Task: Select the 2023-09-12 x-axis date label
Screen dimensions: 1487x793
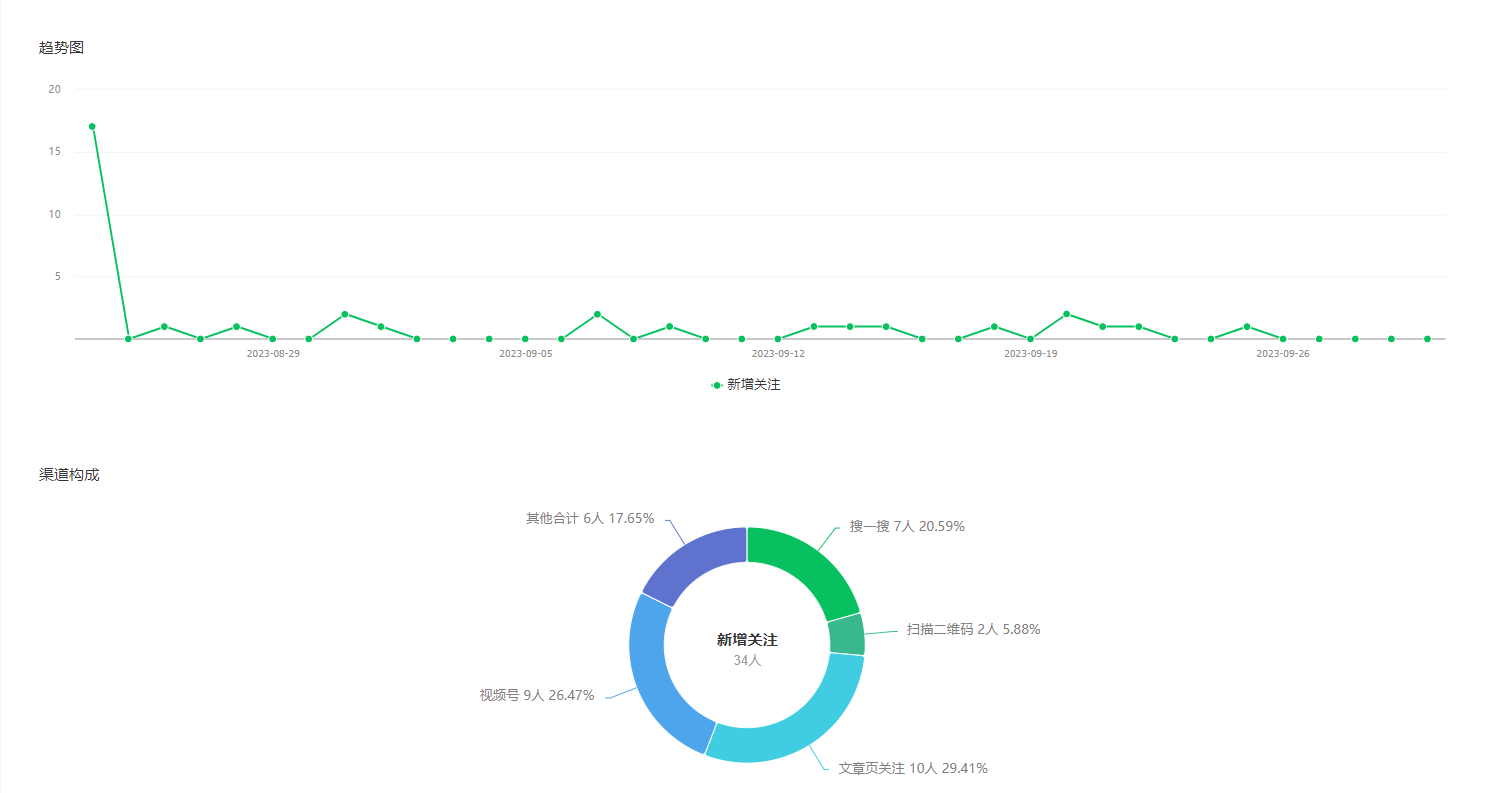Action: pos(778,354)
